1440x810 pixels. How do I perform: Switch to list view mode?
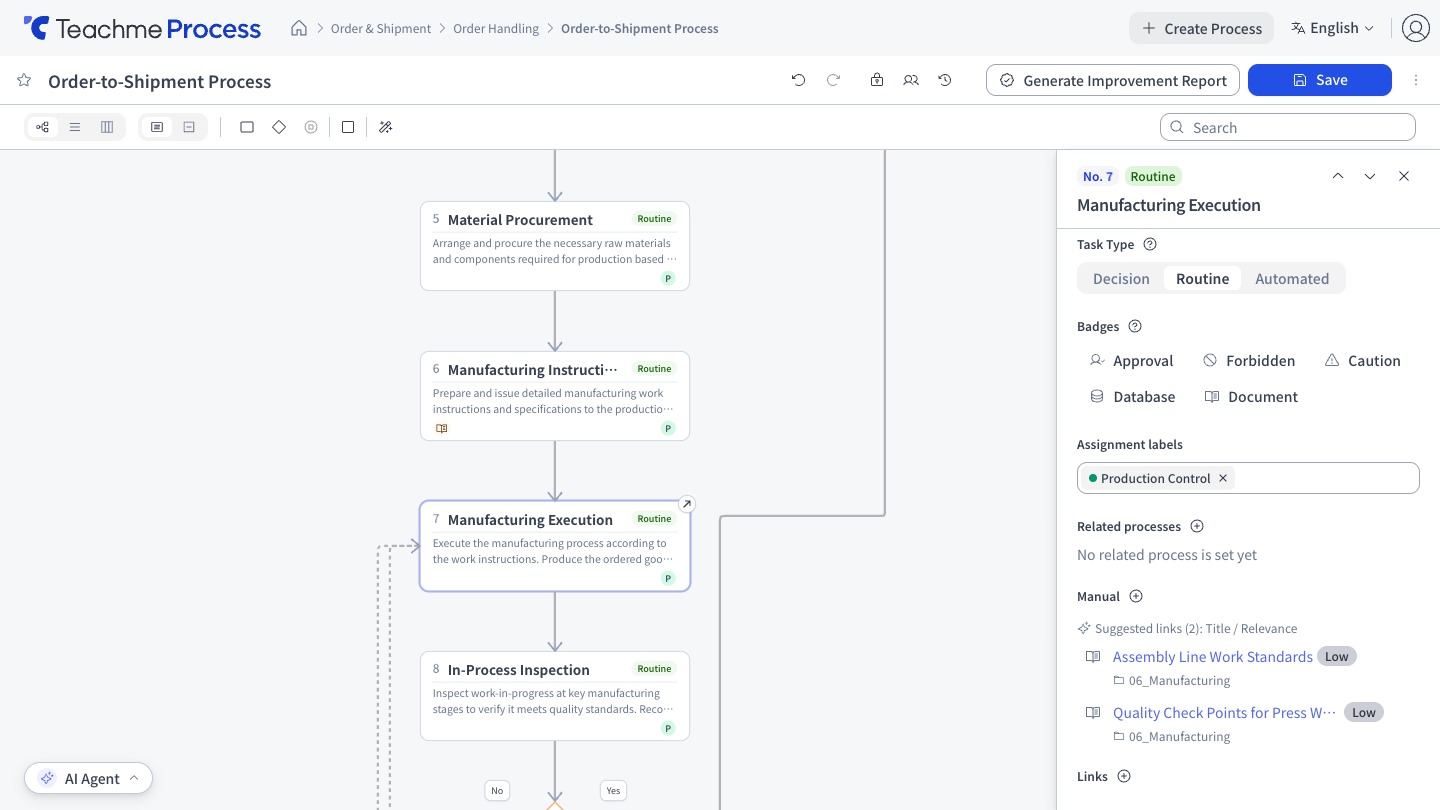[x=75, y=127]
